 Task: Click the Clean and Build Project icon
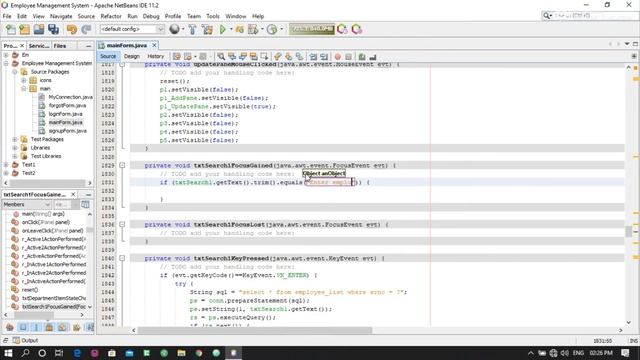207,29
